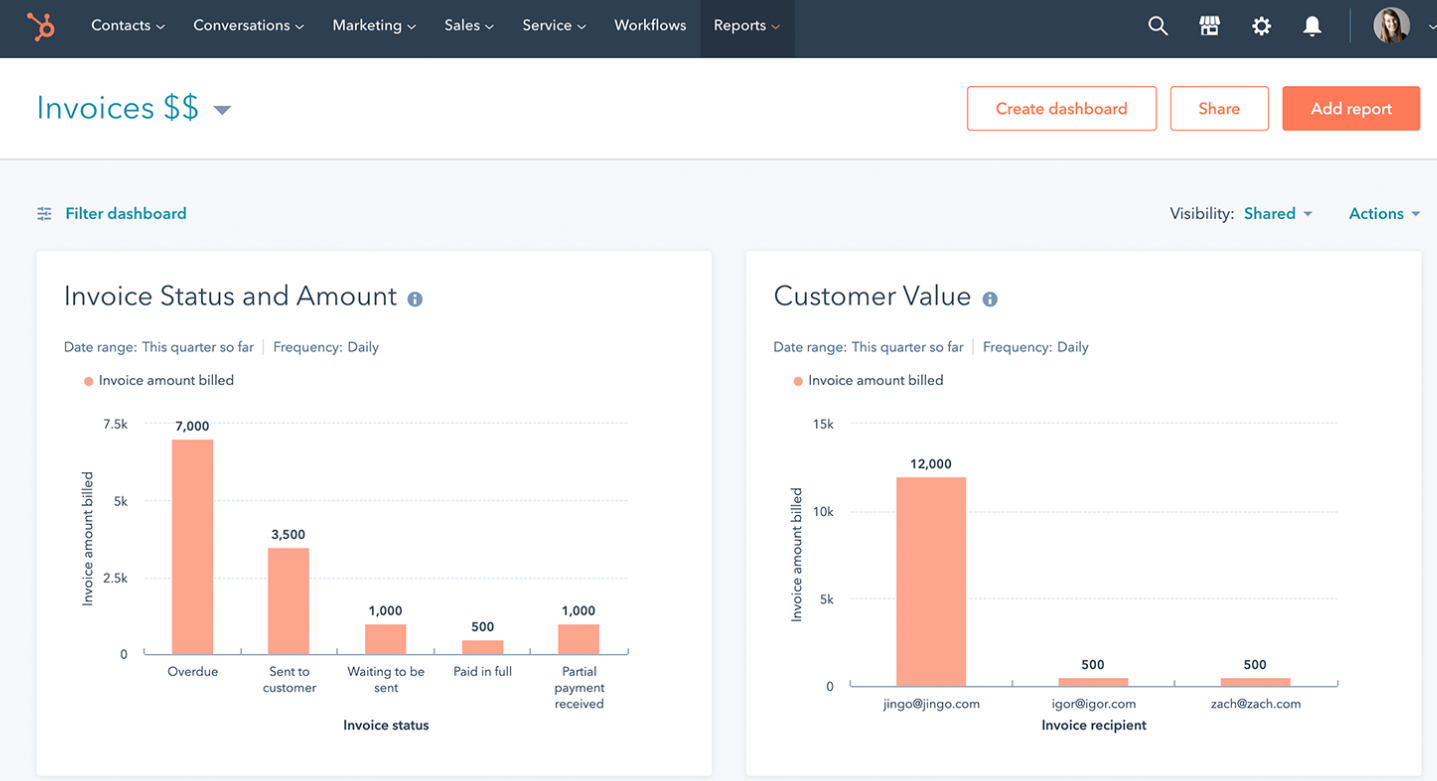
Task: Click the profile avatar photo
Action: tap(1391, 25)
